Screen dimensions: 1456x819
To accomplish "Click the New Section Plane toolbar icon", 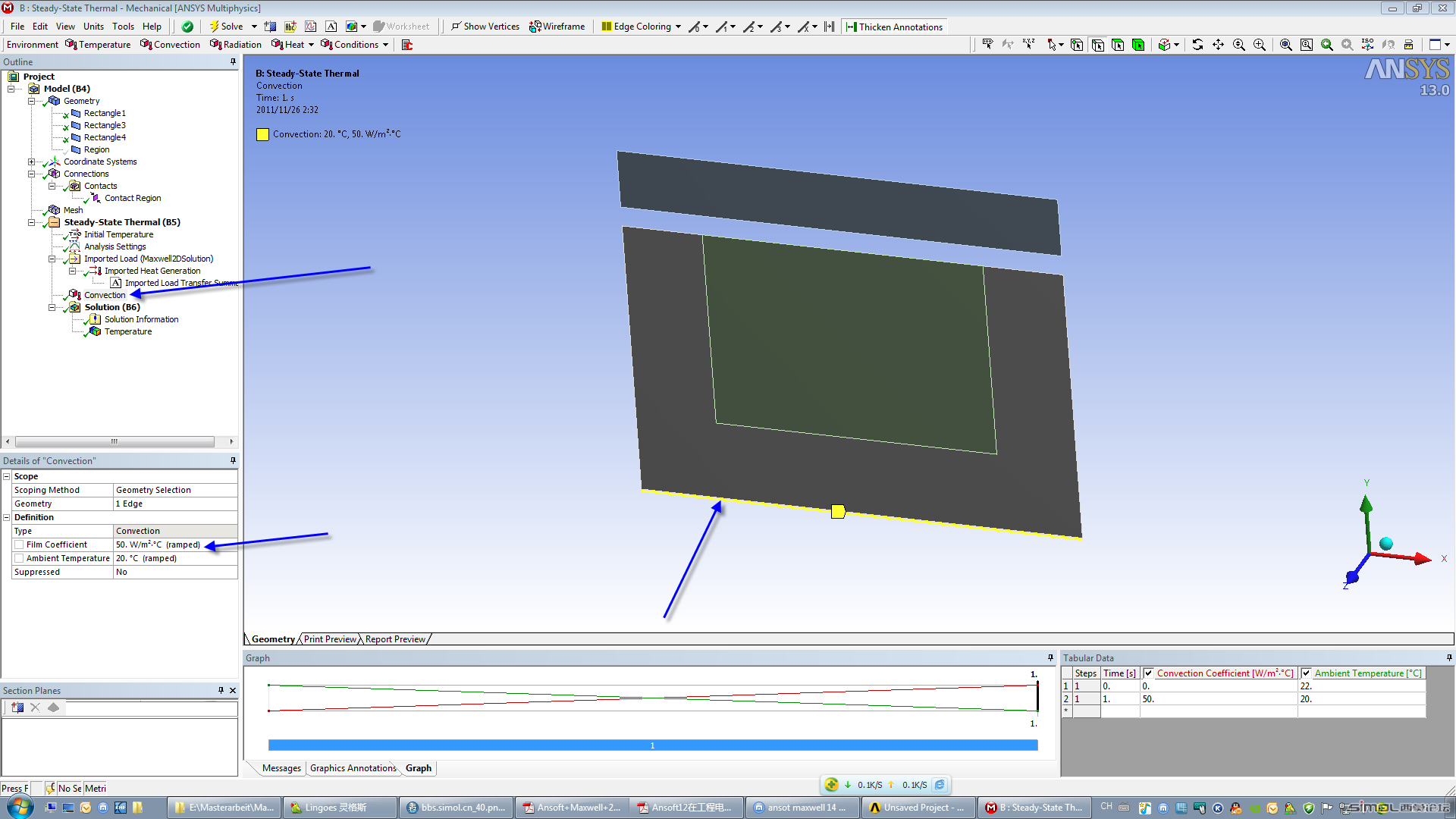I will point(270,27).
